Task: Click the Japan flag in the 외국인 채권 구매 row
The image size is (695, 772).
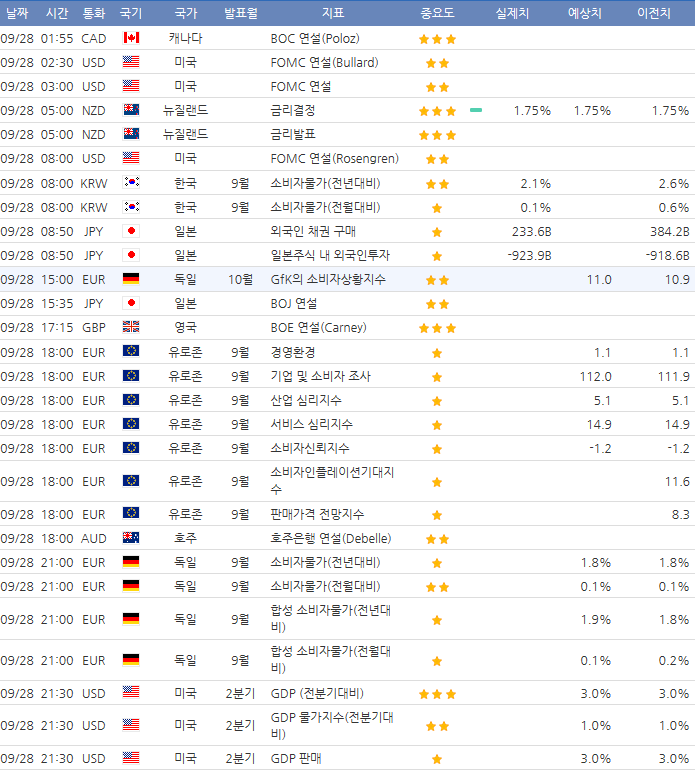Action: point(131,231)
